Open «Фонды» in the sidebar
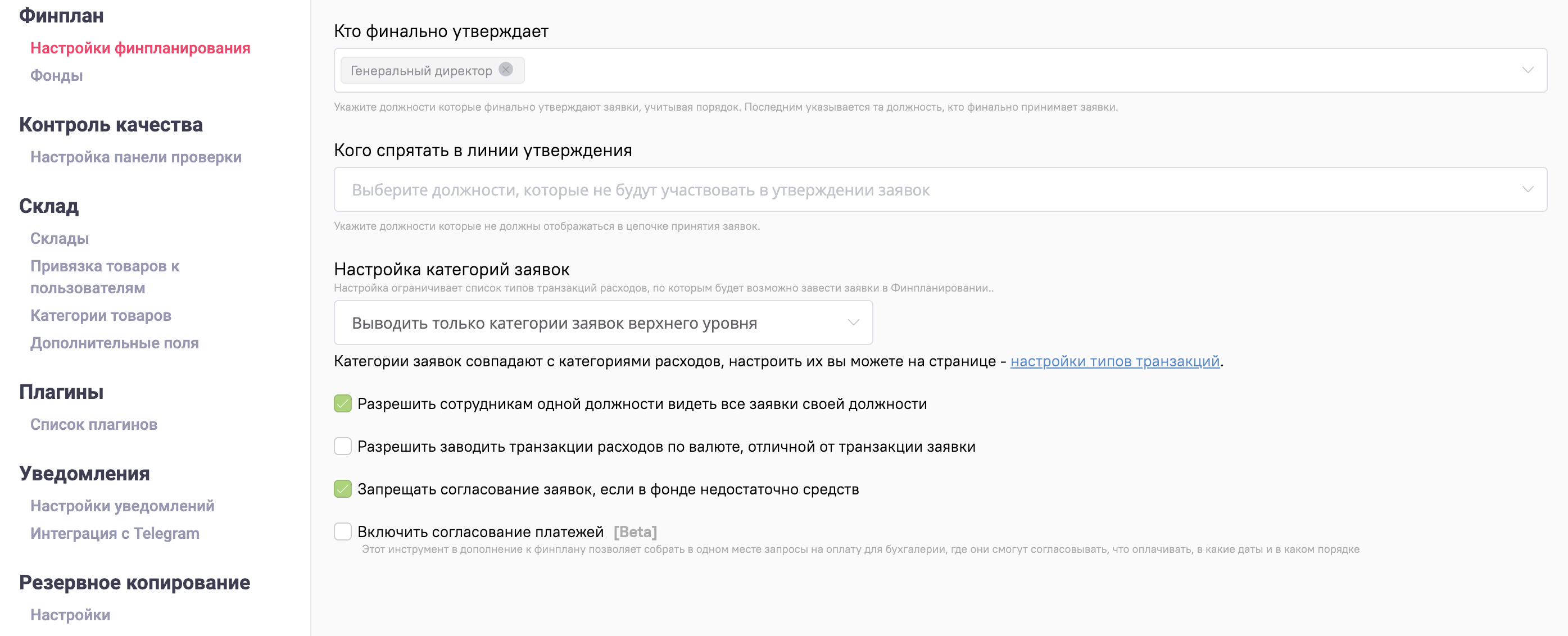The height and width of the screenshot is (636, 1568). coord(56,75)
